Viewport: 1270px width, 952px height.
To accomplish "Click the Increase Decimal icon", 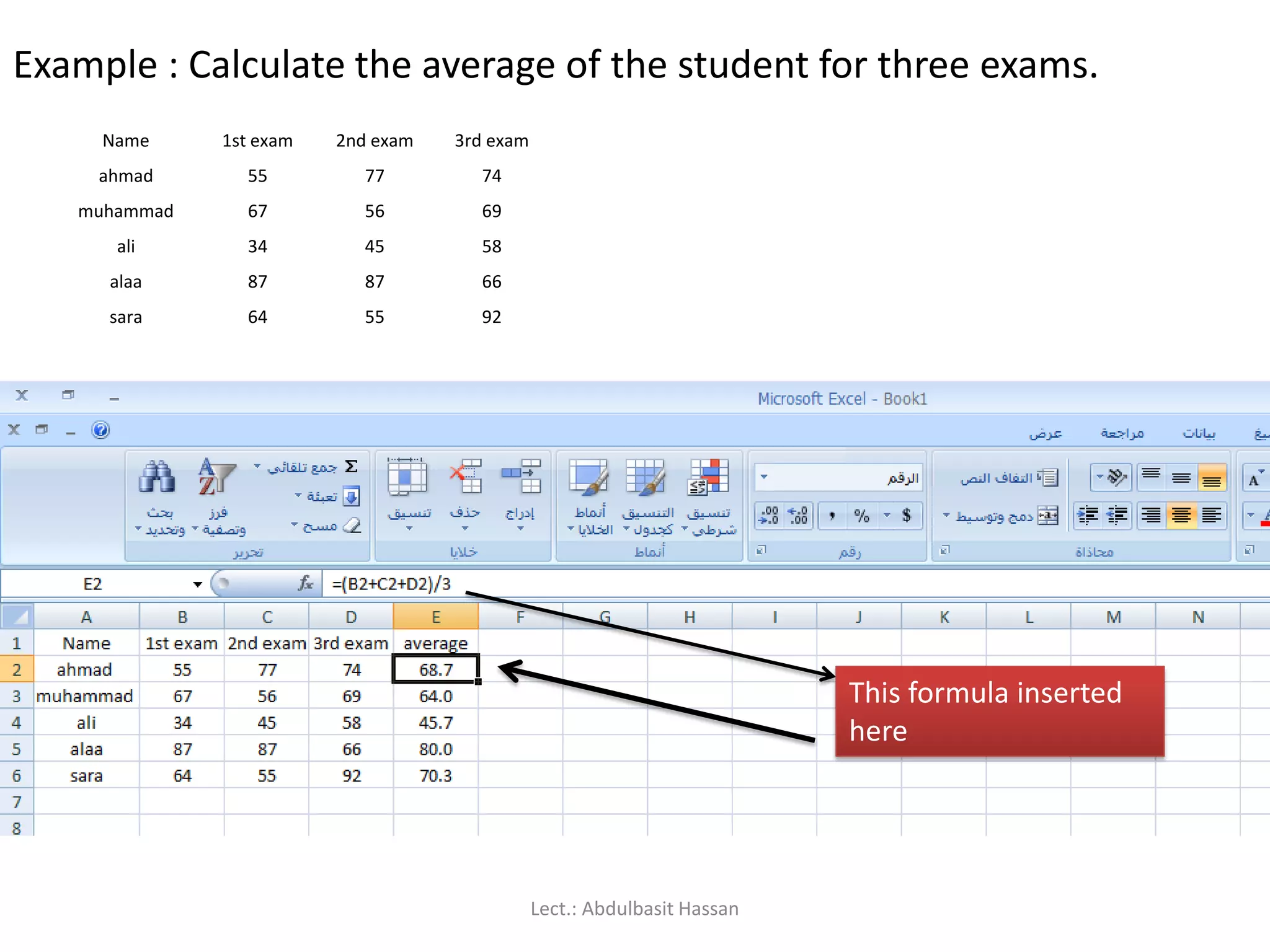I will click(x=797, y=515).
